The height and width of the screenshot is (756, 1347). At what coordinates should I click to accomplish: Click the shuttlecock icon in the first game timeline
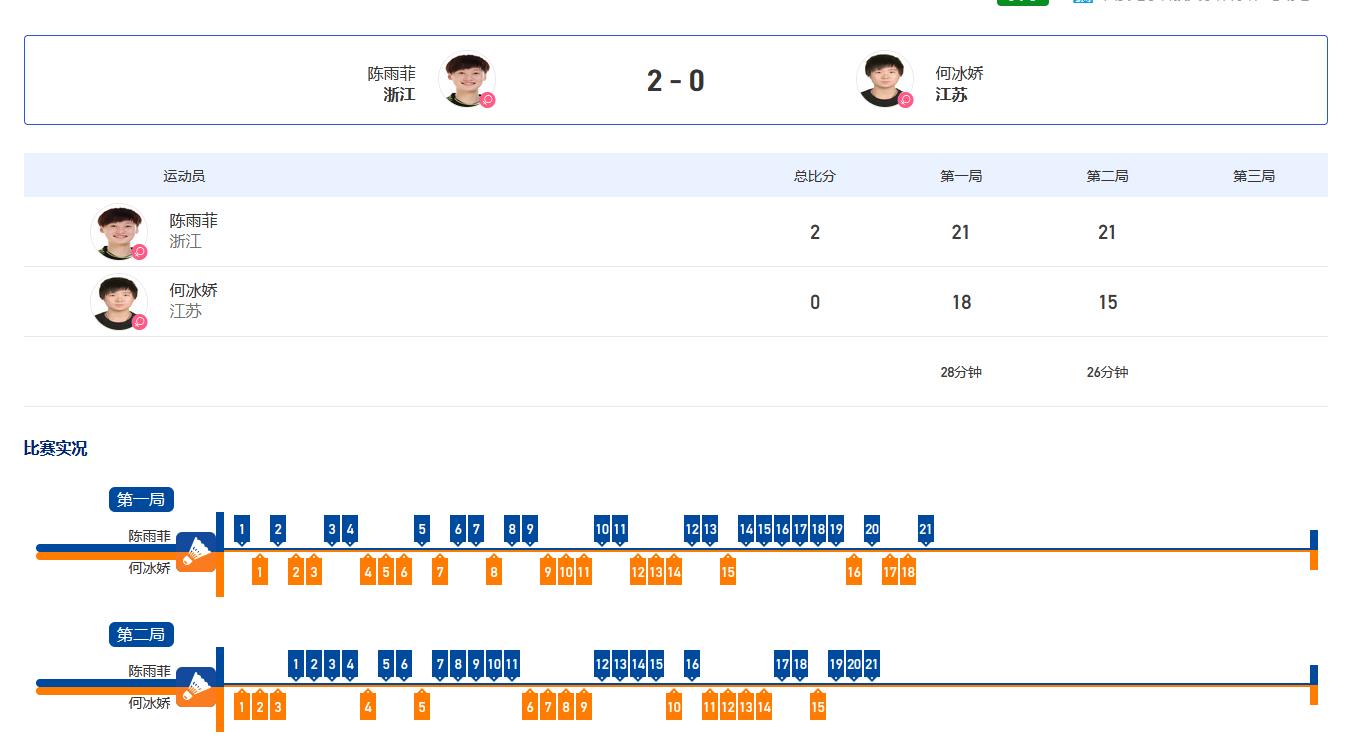[x=197, y=551]
